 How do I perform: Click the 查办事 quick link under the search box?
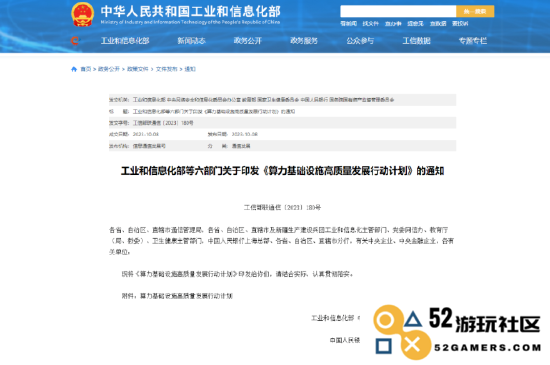tap(393, 23)
